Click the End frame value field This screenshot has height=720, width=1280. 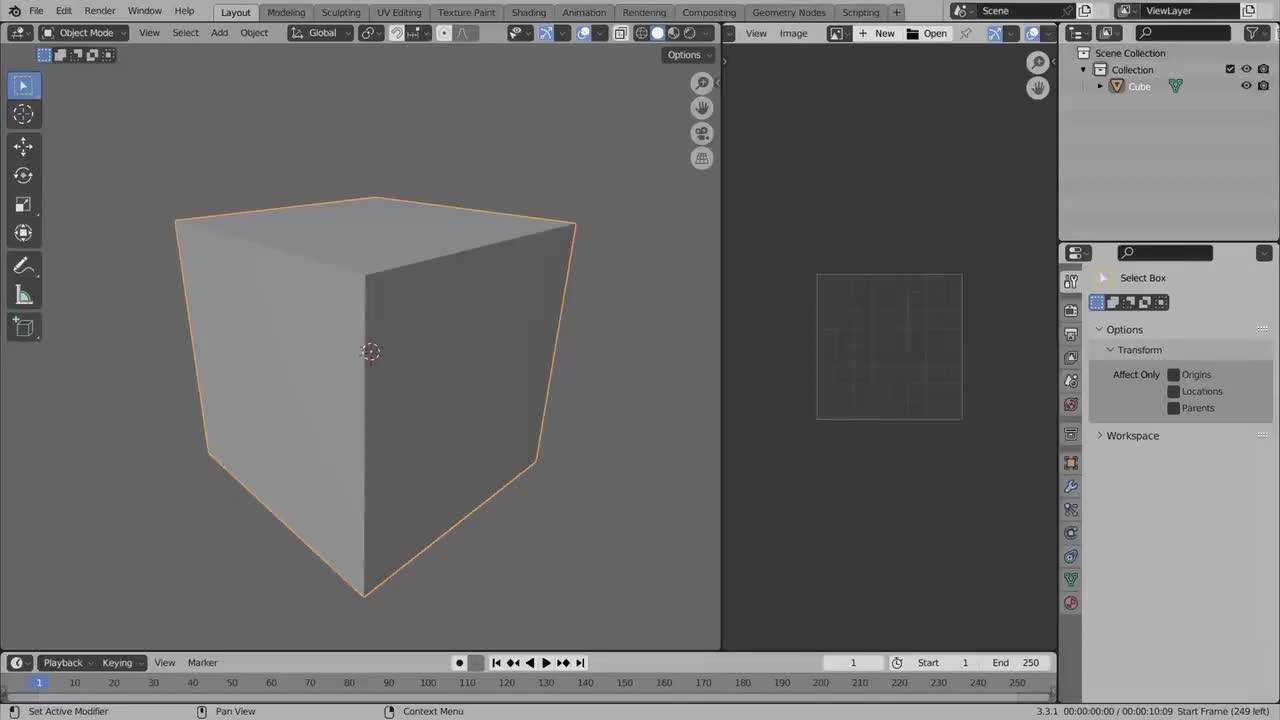pos(1017,663)
